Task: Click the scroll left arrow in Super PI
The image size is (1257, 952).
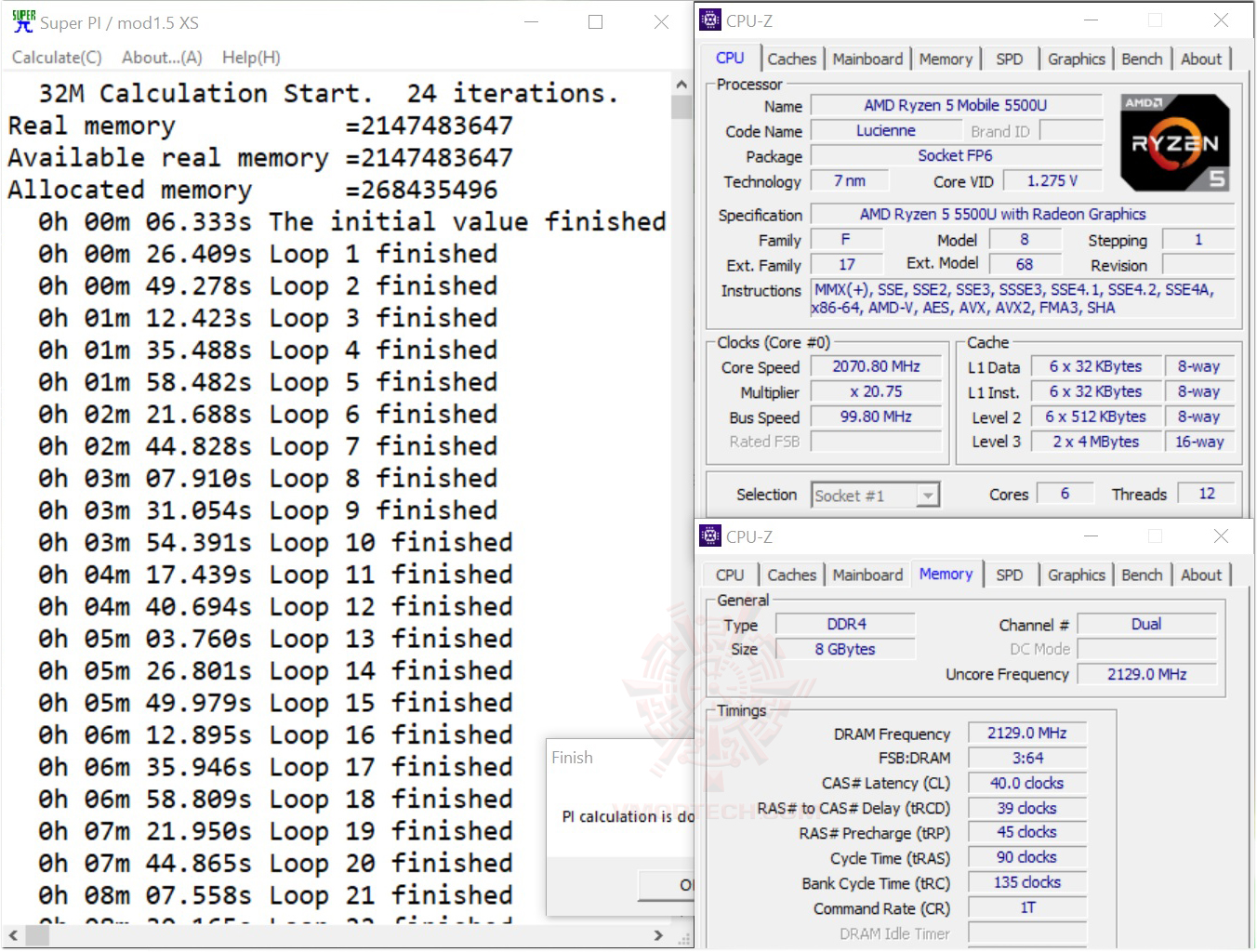Action: coord(12,935)
